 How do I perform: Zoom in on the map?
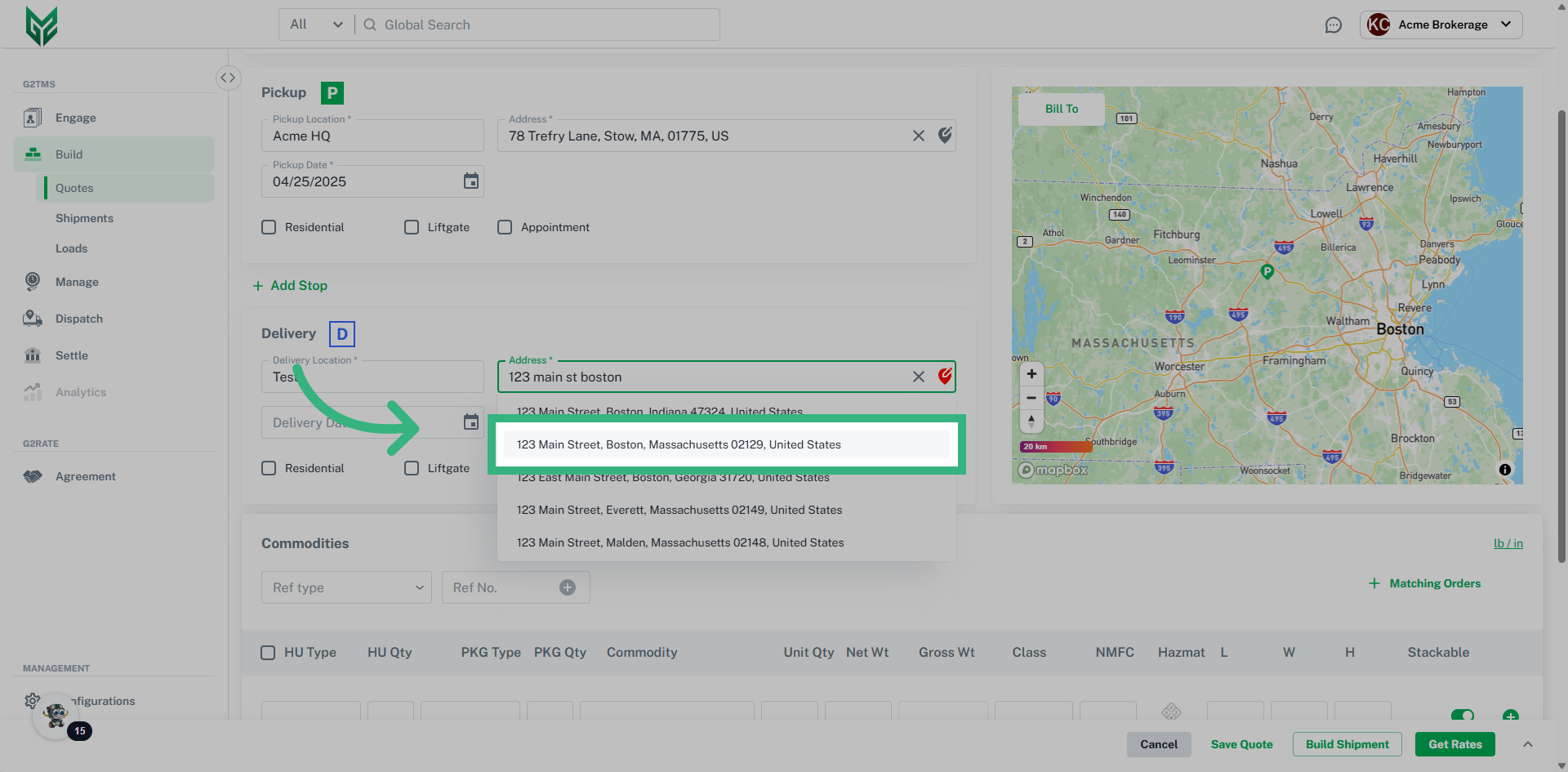(x=1031, y=374)
